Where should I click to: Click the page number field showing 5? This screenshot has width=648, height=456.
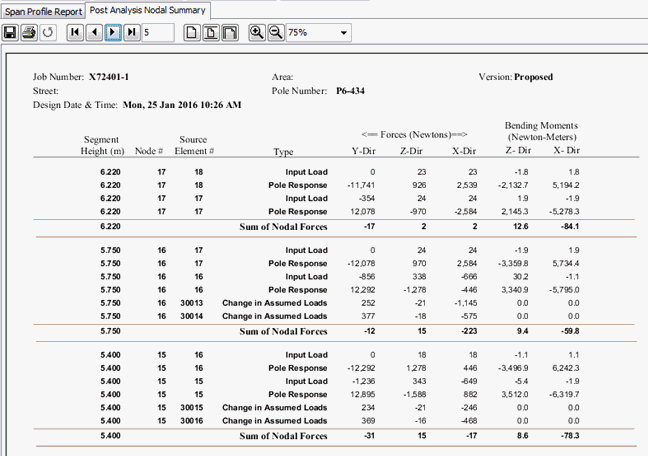coord(158,32)
